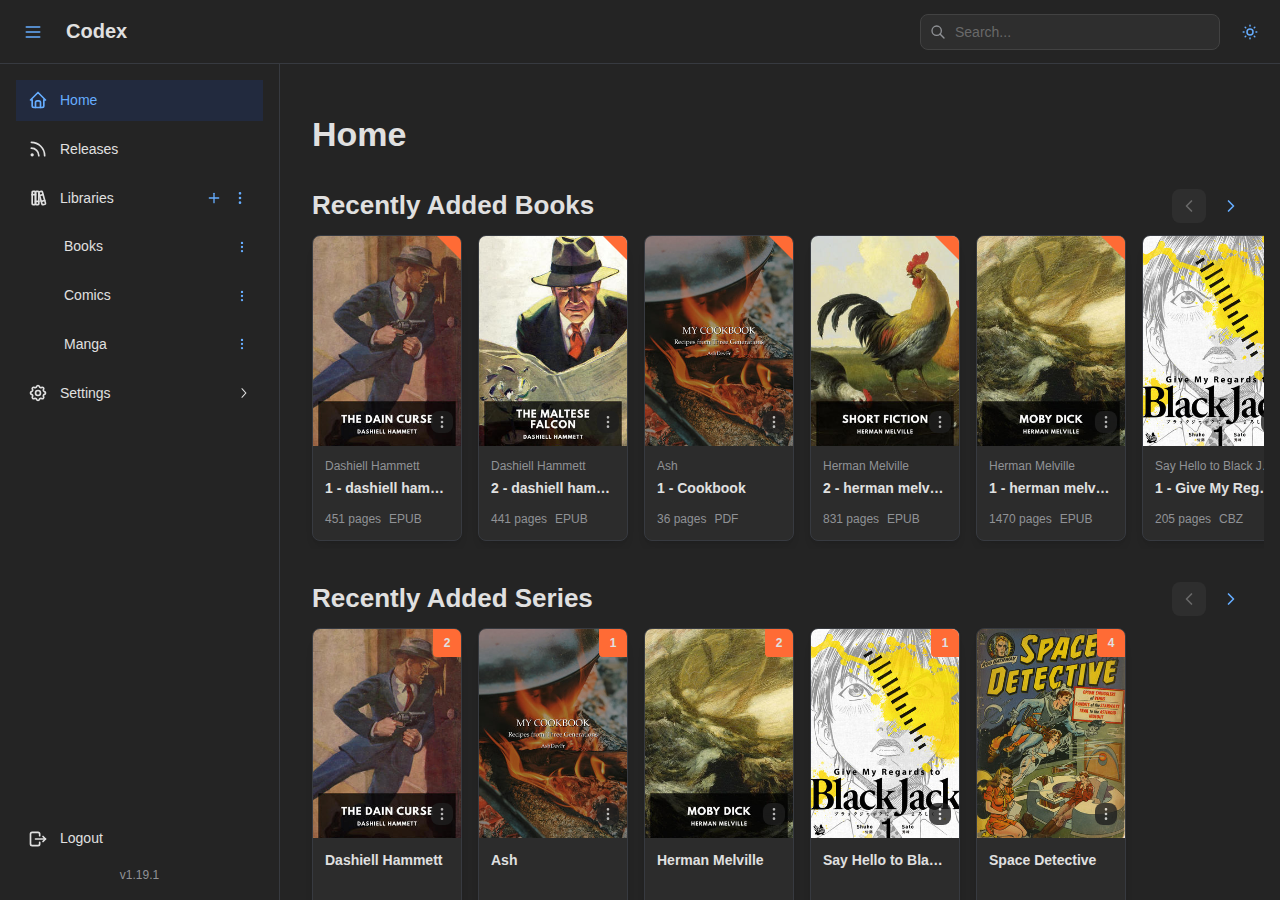This screenshot has width=1280, height=900.
Task: Click the 'Space Detective' series title
Action: (x=1042, y=860)
